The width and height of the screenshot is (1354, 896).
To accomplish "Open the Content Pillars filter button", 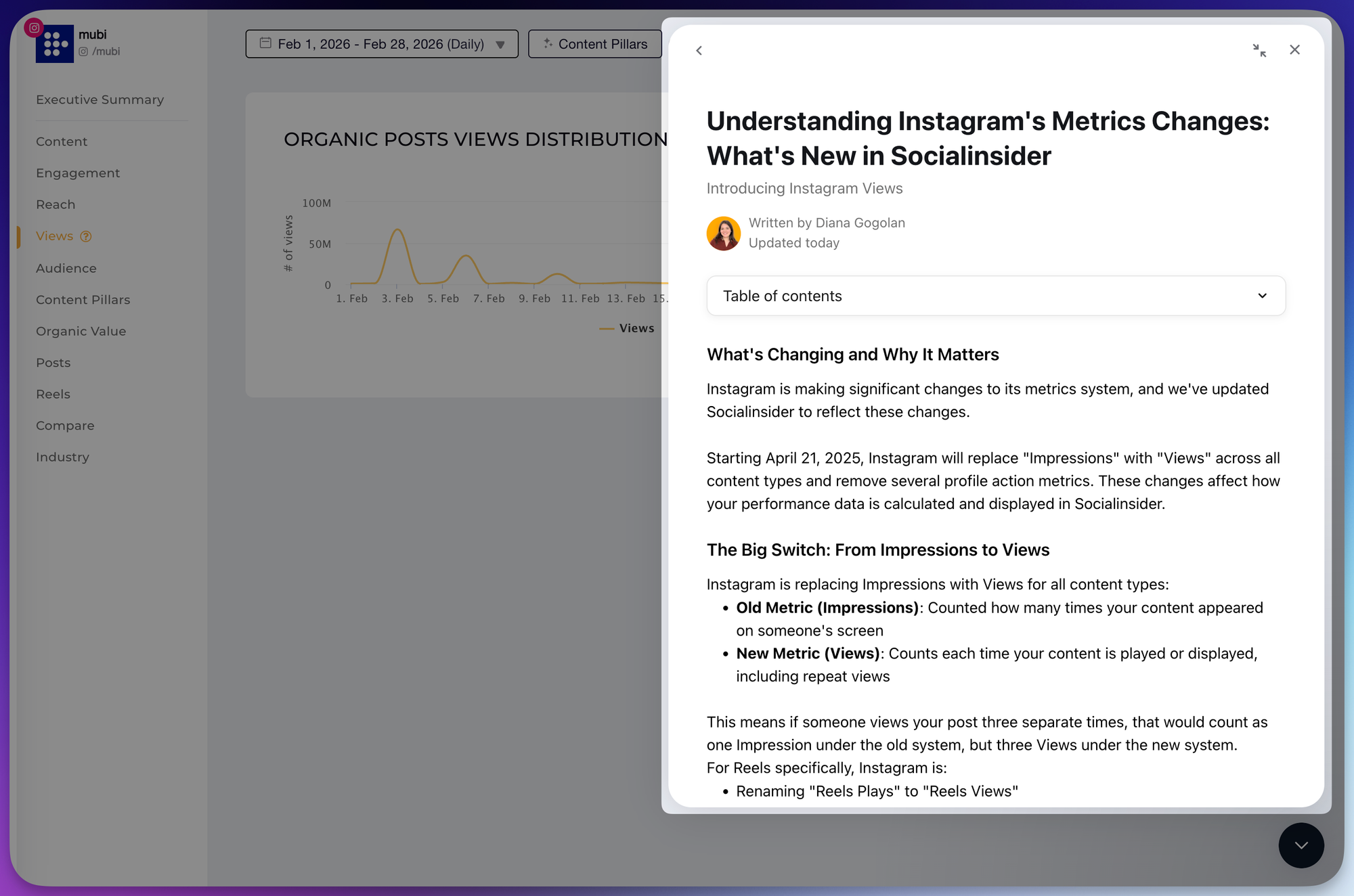I will coord(595,44).
